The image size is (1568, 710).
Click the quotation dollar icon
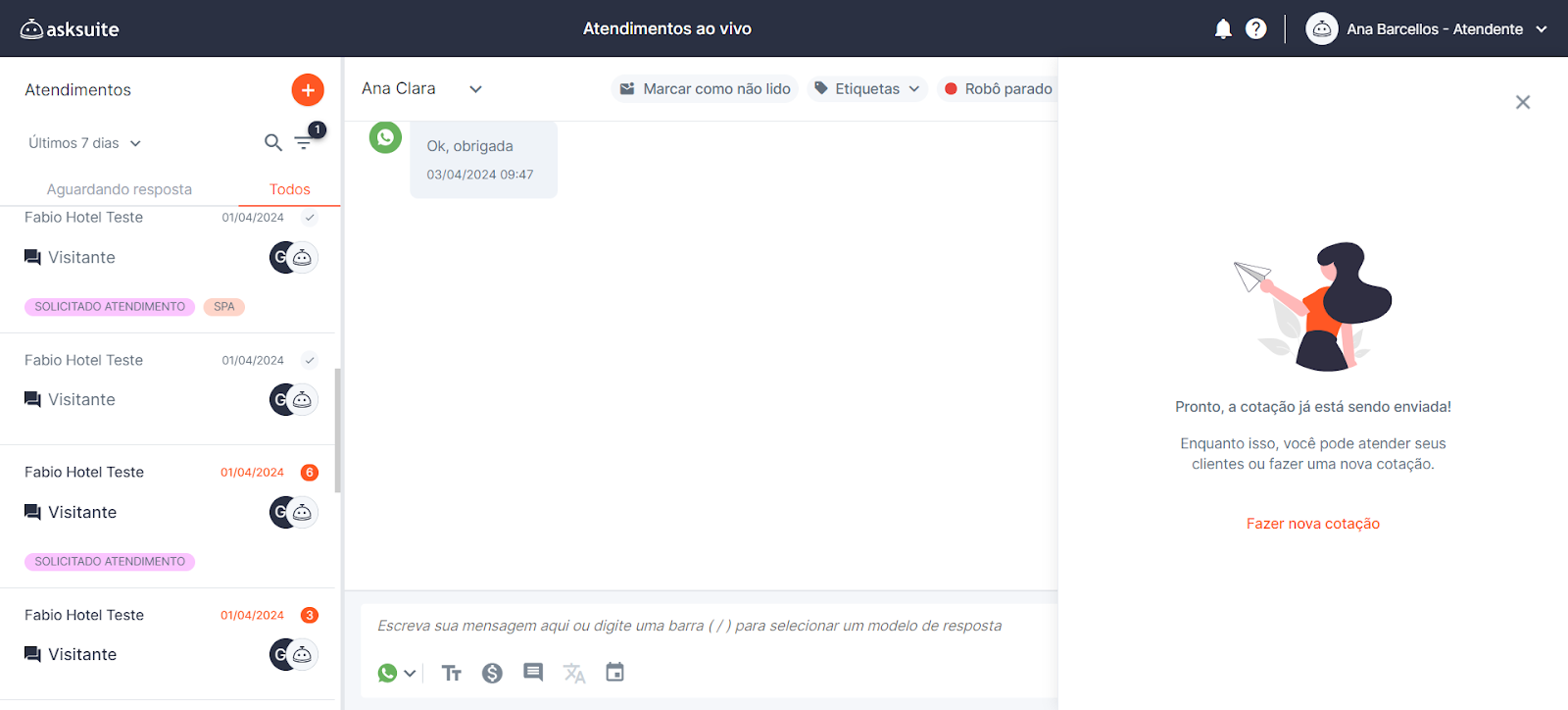point(492,673)
